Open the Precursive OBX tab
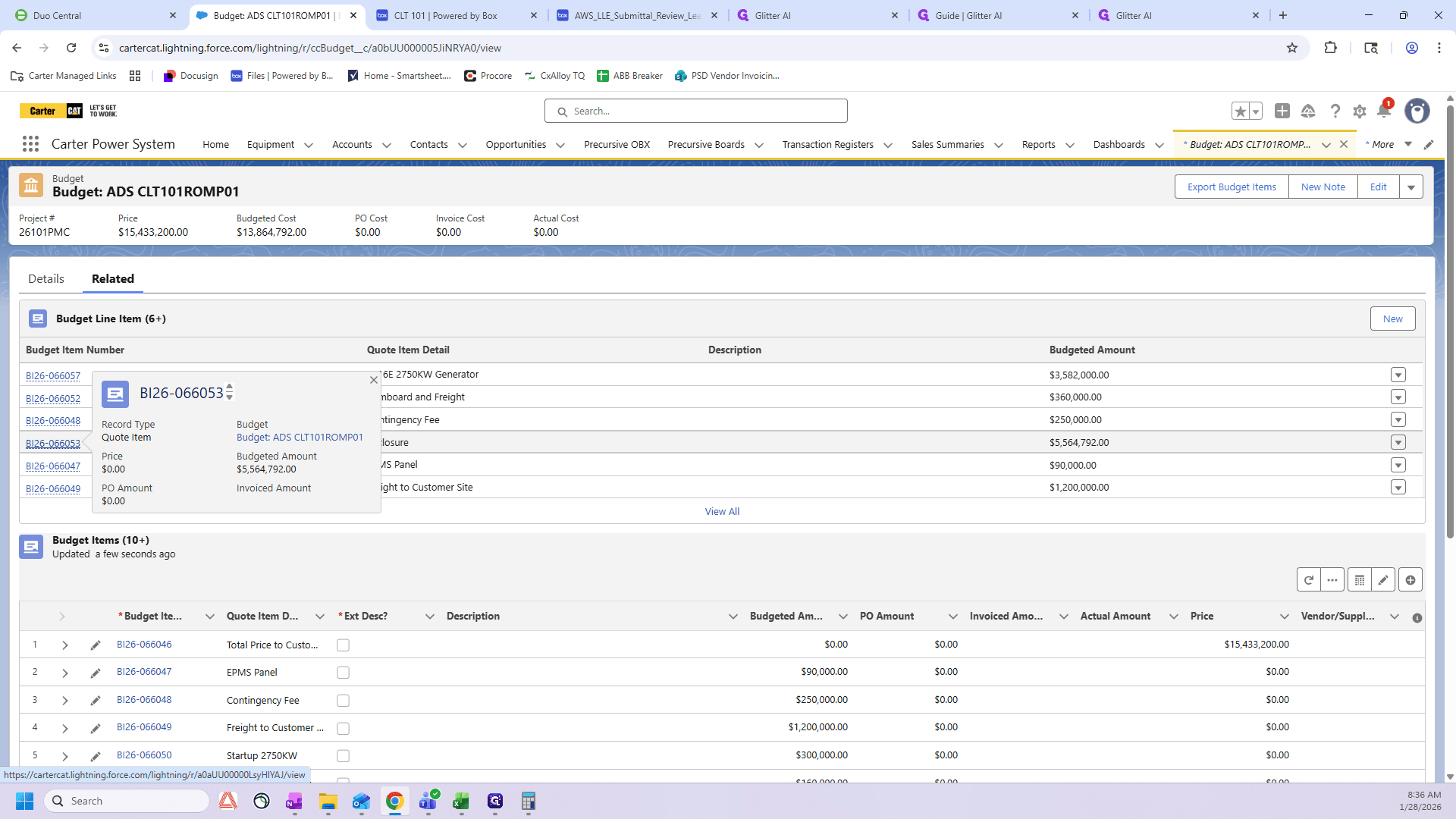The height and width of the screenshot is (819, 1456). [617, 145]
